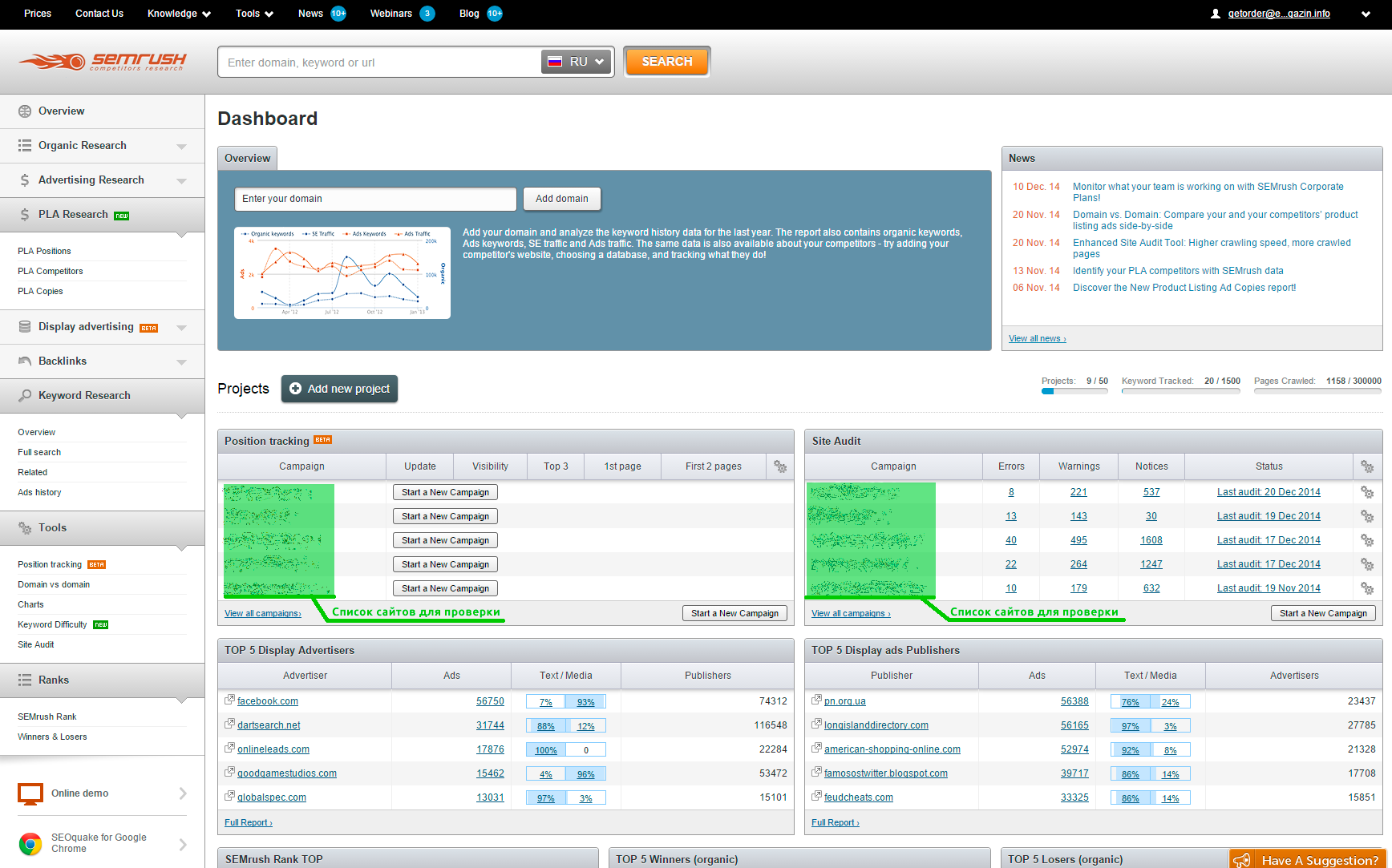Open goodgamestudios.com advertiser link
The width and height of the screenshot is (1392, 868).
287,773
